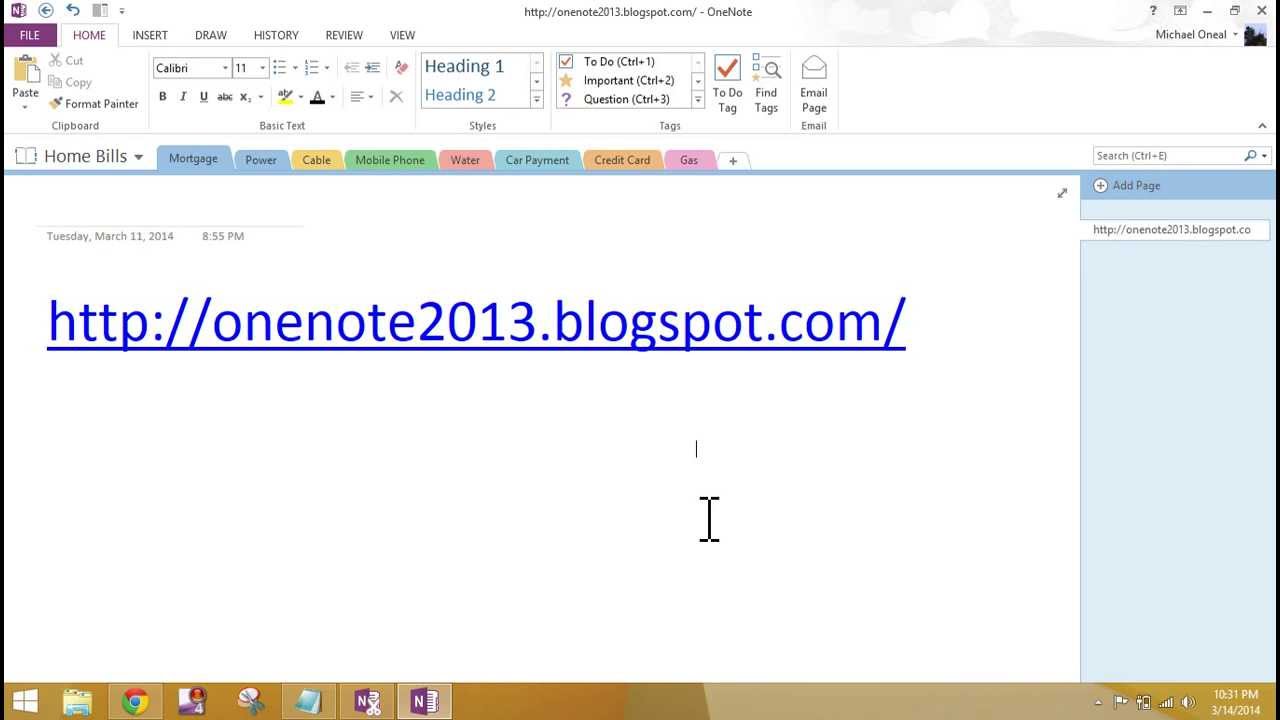The height and width of the screenshot is (720, 1280).
Task: Open bullet style dropdown arrow
Action: coord(295,68)
